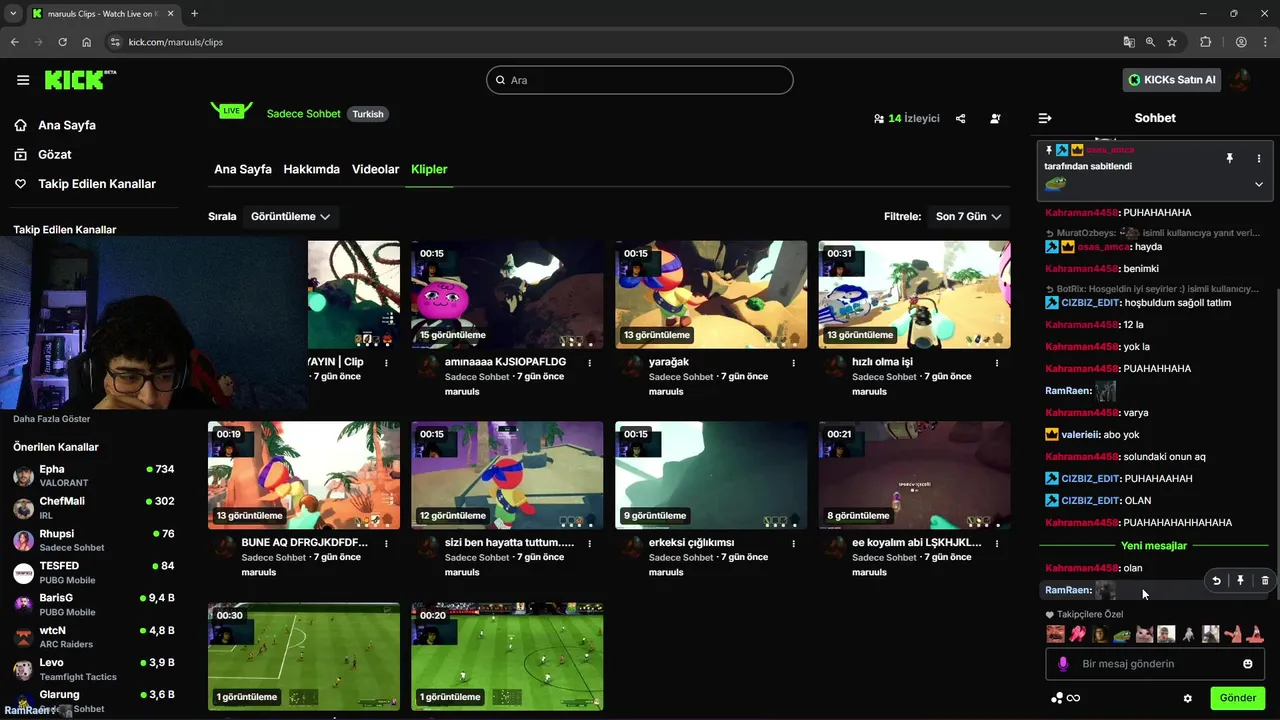Click the moderator user icon near share
The image size is (1280, 720).
[995, 118]
